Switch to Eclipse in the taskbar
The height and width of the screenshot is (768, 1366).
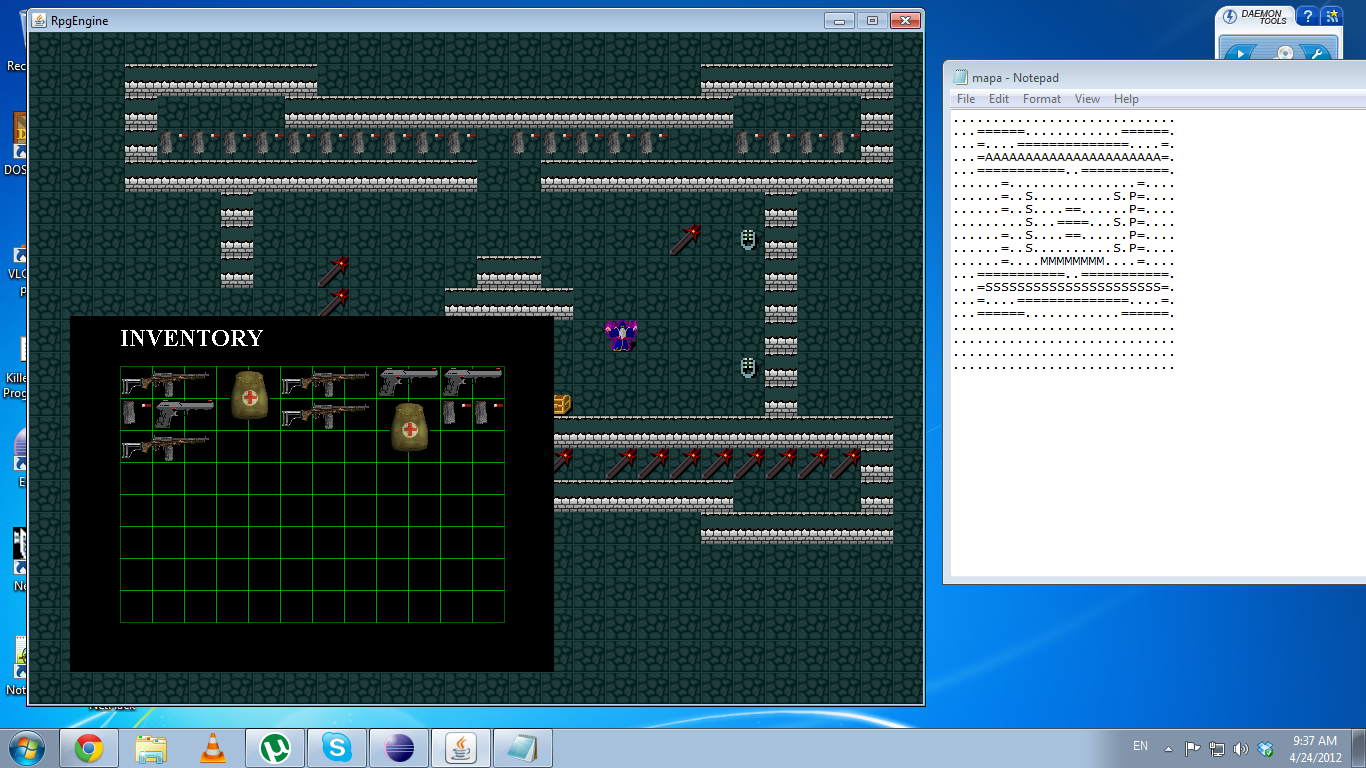pyautogui.click(x=400, y=748)
